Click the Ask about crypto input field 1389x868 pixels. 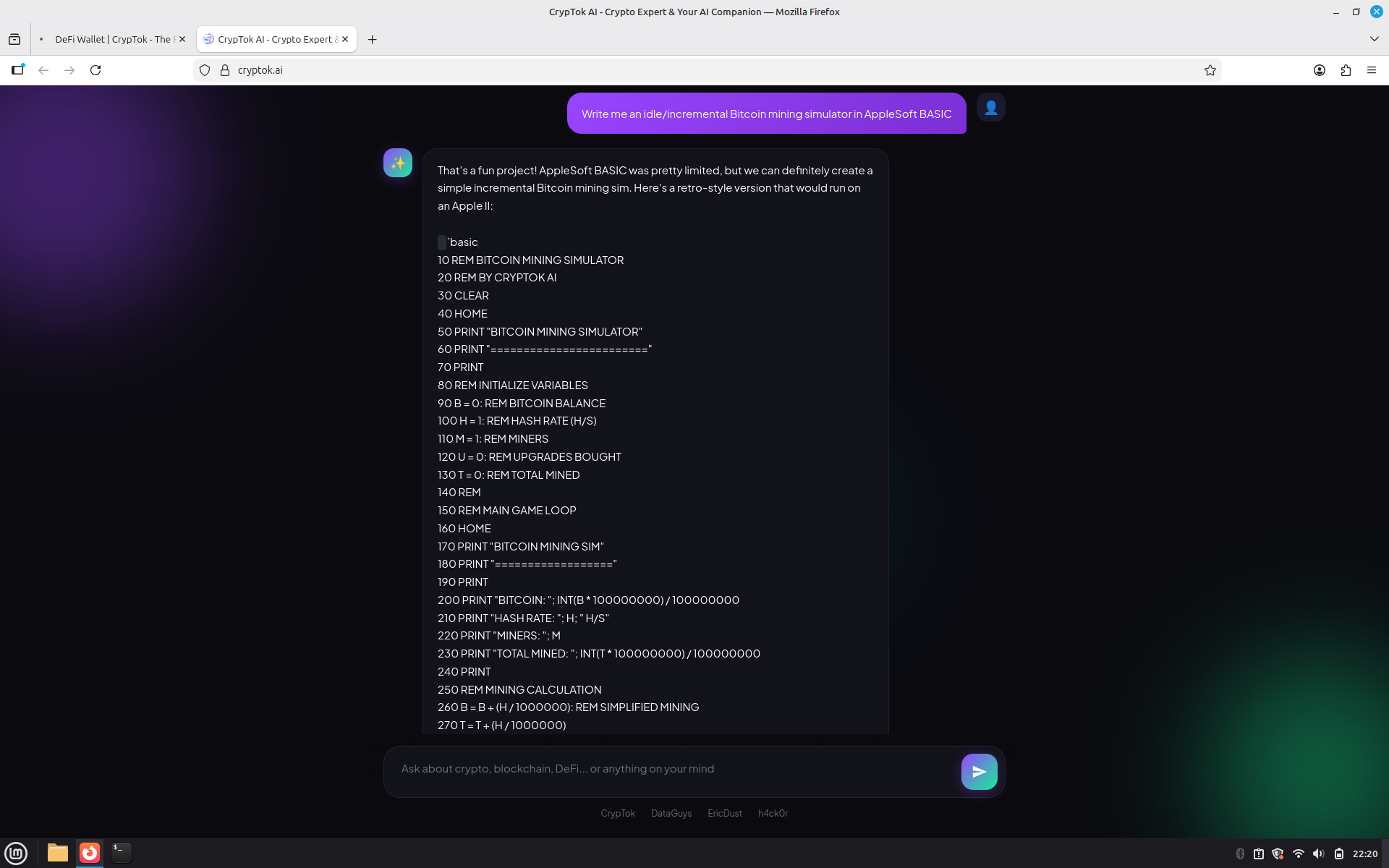pyautogui.click(x=673, y=769)
